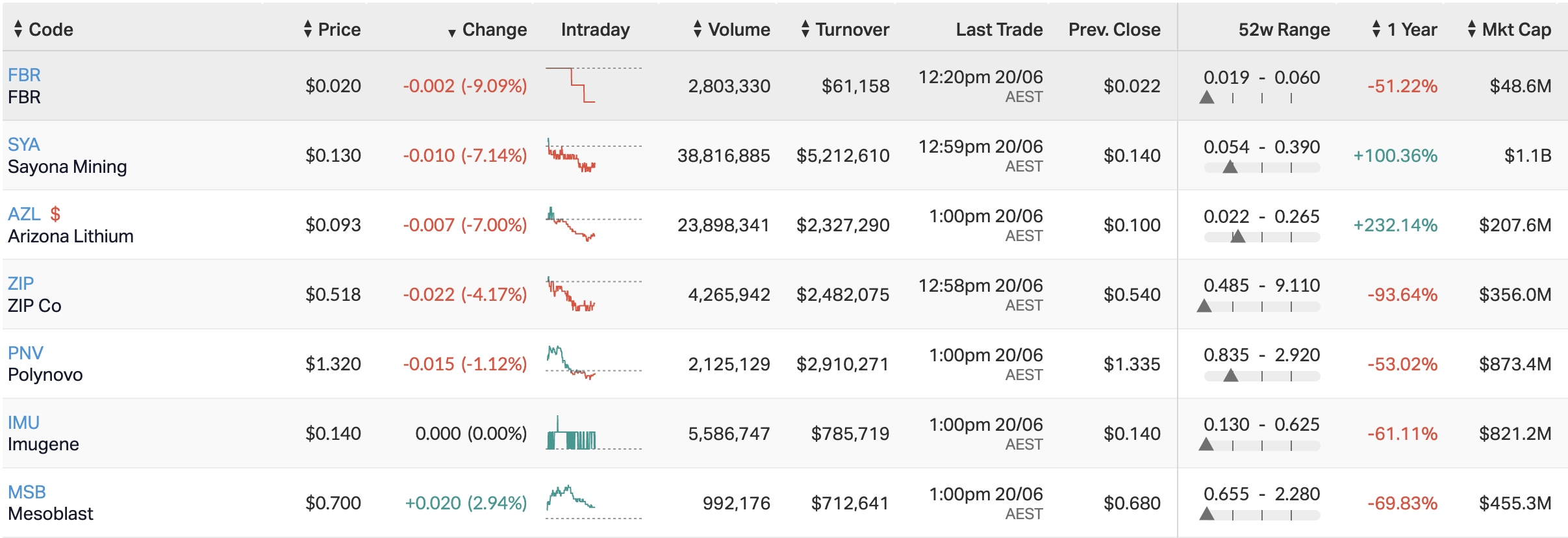Screen dimensions: 1568x538
Task: Open the FBR ticker link
Action: point(24,74)
